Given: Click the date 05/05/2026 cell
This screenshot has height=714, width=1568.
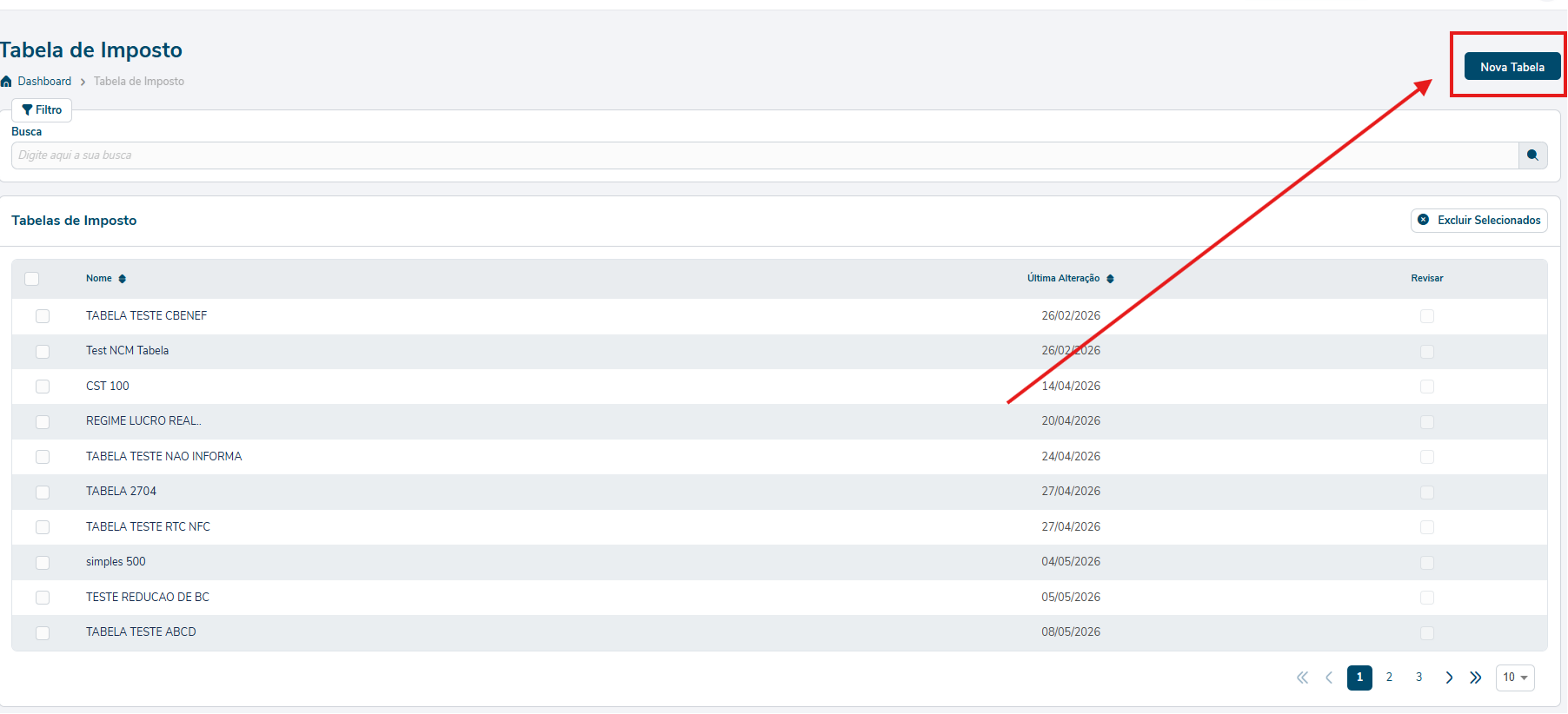Looking at the screenshot, I should click(1071, 598).
